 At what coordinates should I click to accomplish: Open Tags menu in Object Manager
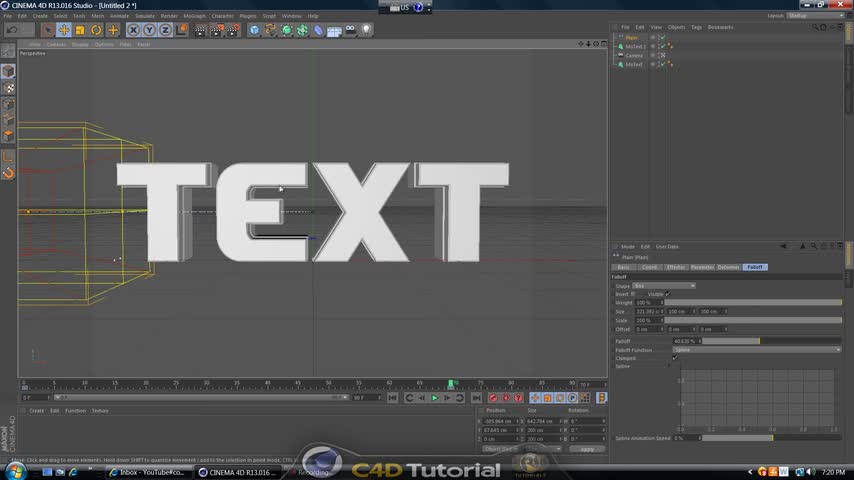(x=696, y=27)
